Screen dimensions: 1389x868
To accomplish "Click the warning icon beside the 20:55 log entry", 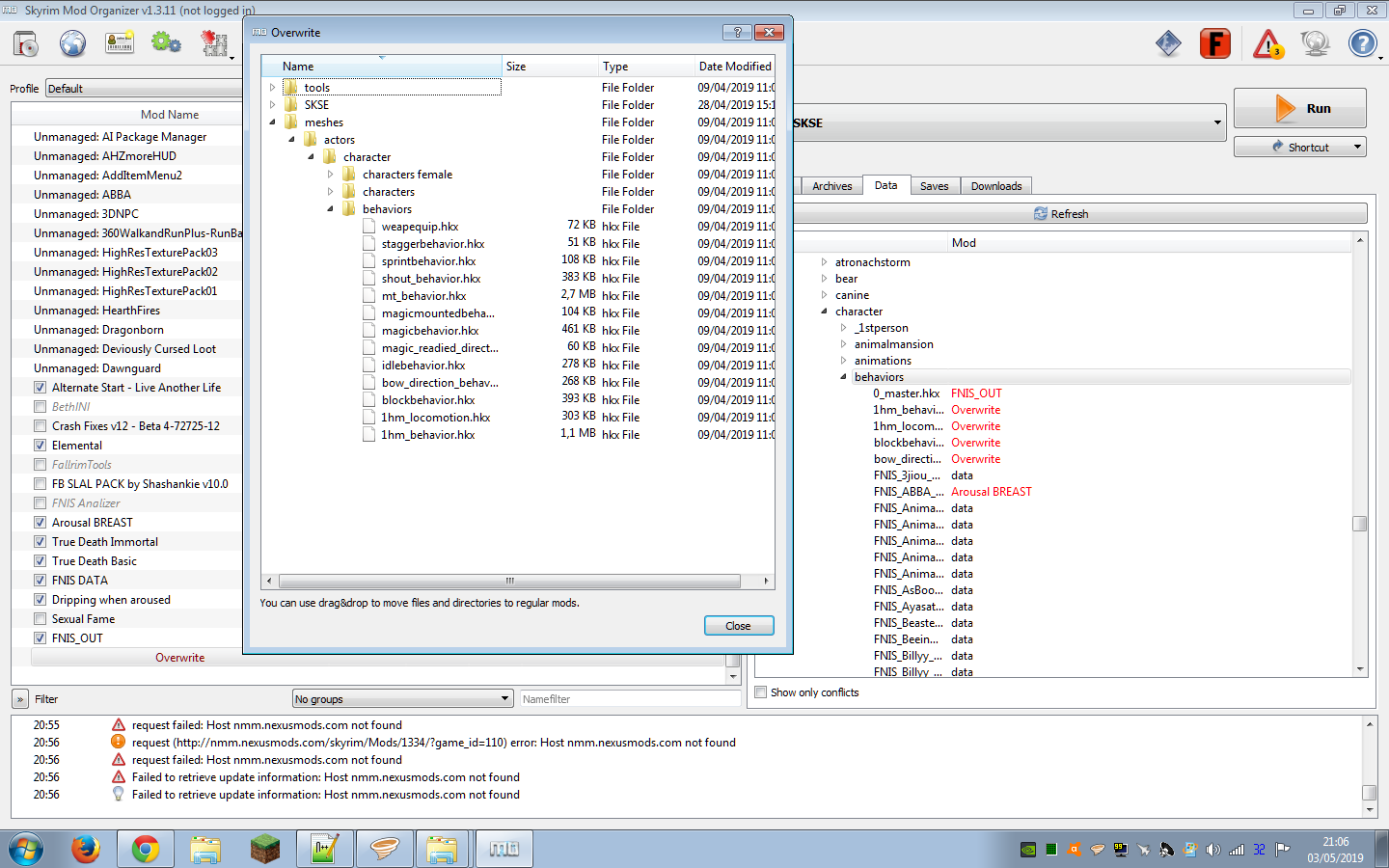I will point(119,725).
